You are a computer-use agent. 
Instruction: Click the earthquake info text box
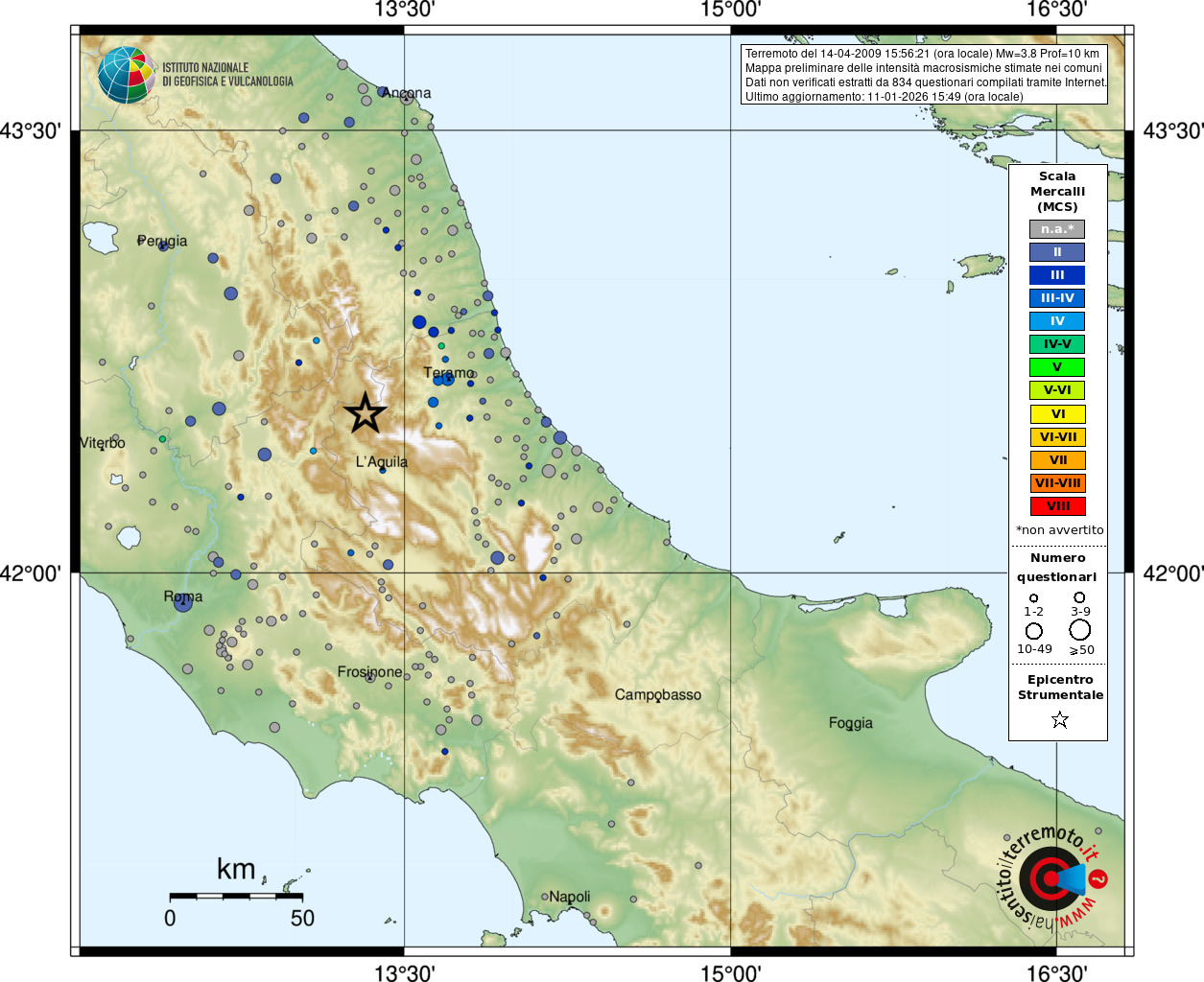(x=925, y=75)
